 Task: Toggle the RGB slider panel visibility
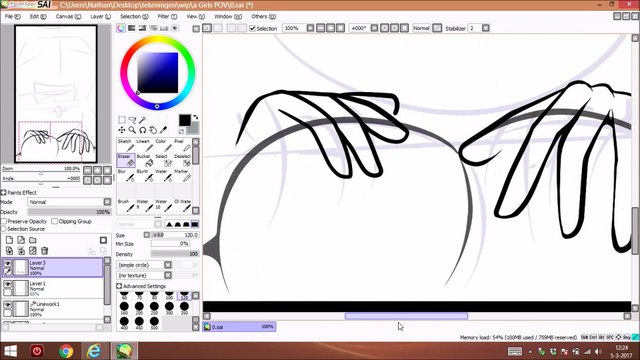click(131, 28)
